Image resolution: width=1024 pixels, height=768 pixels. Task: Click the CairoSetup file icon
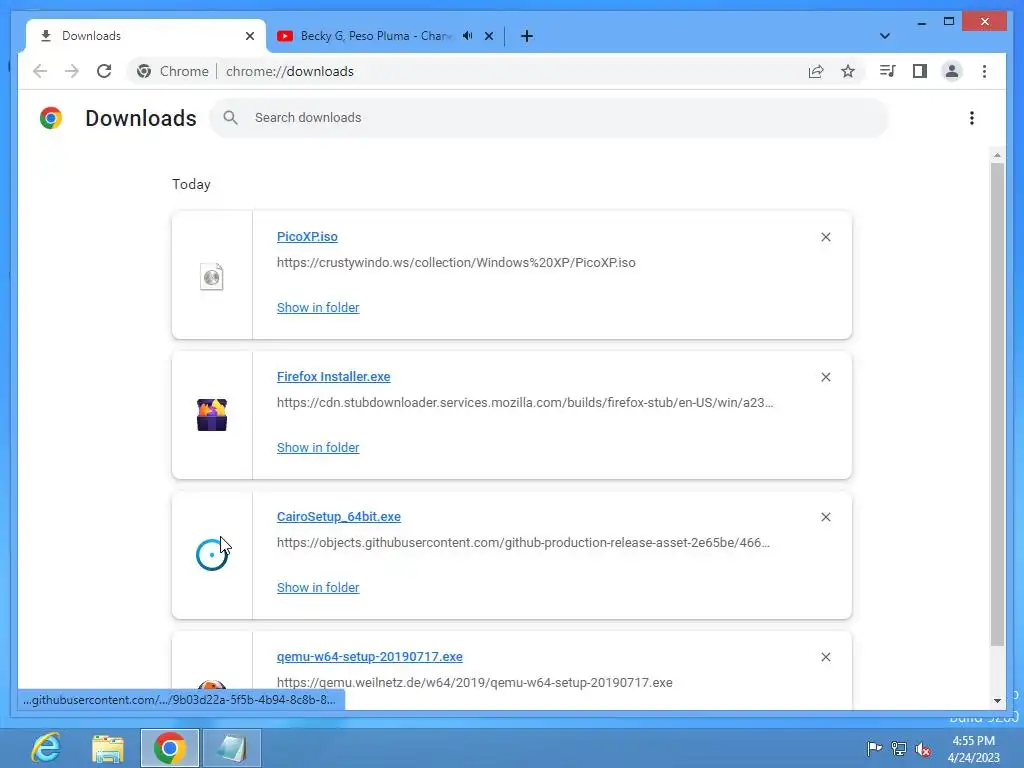pyautogui.click(x=212, y=555)
